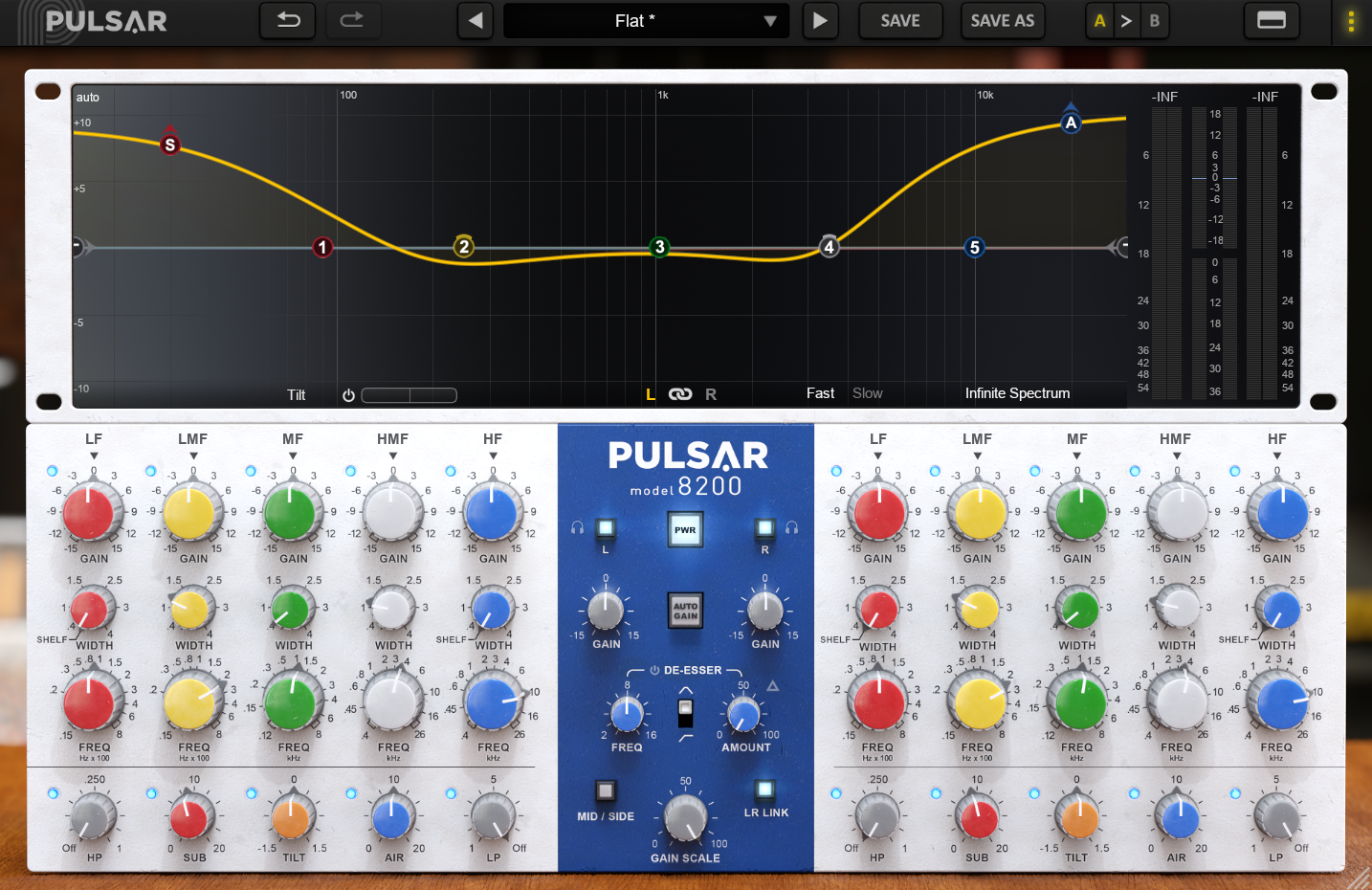
Task: Select band node 3 on the EQ graph
Action: (659, 247)
